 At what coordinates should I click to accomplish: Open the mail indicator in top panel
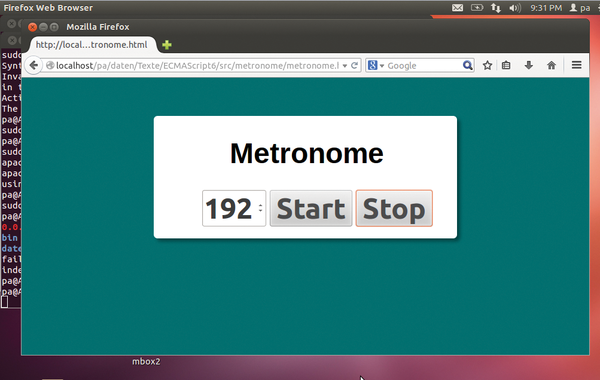click(x=457, y=8)
